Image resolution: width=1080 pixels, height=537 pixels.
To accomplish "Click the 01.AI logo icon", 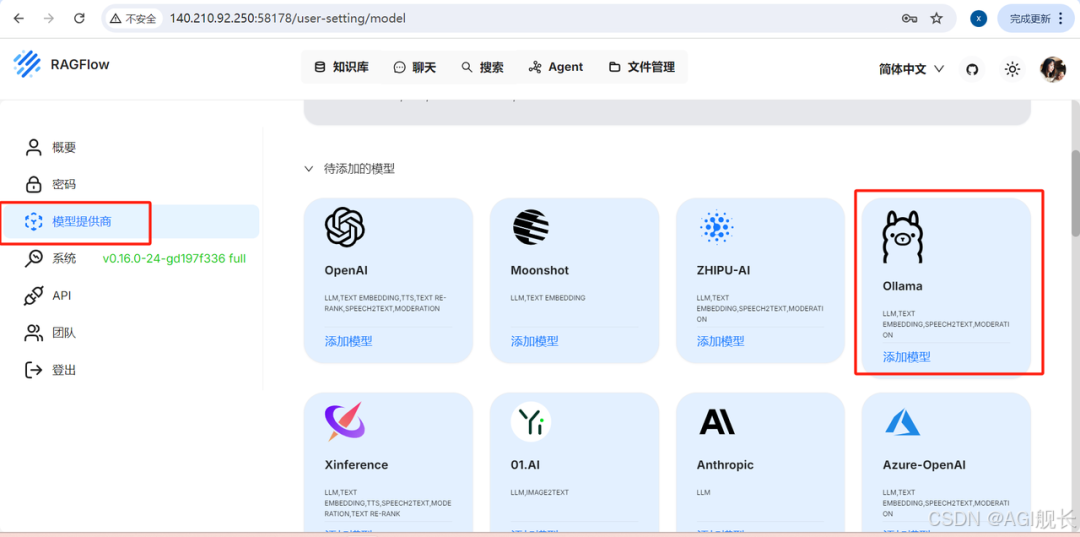I will point(530,421).
